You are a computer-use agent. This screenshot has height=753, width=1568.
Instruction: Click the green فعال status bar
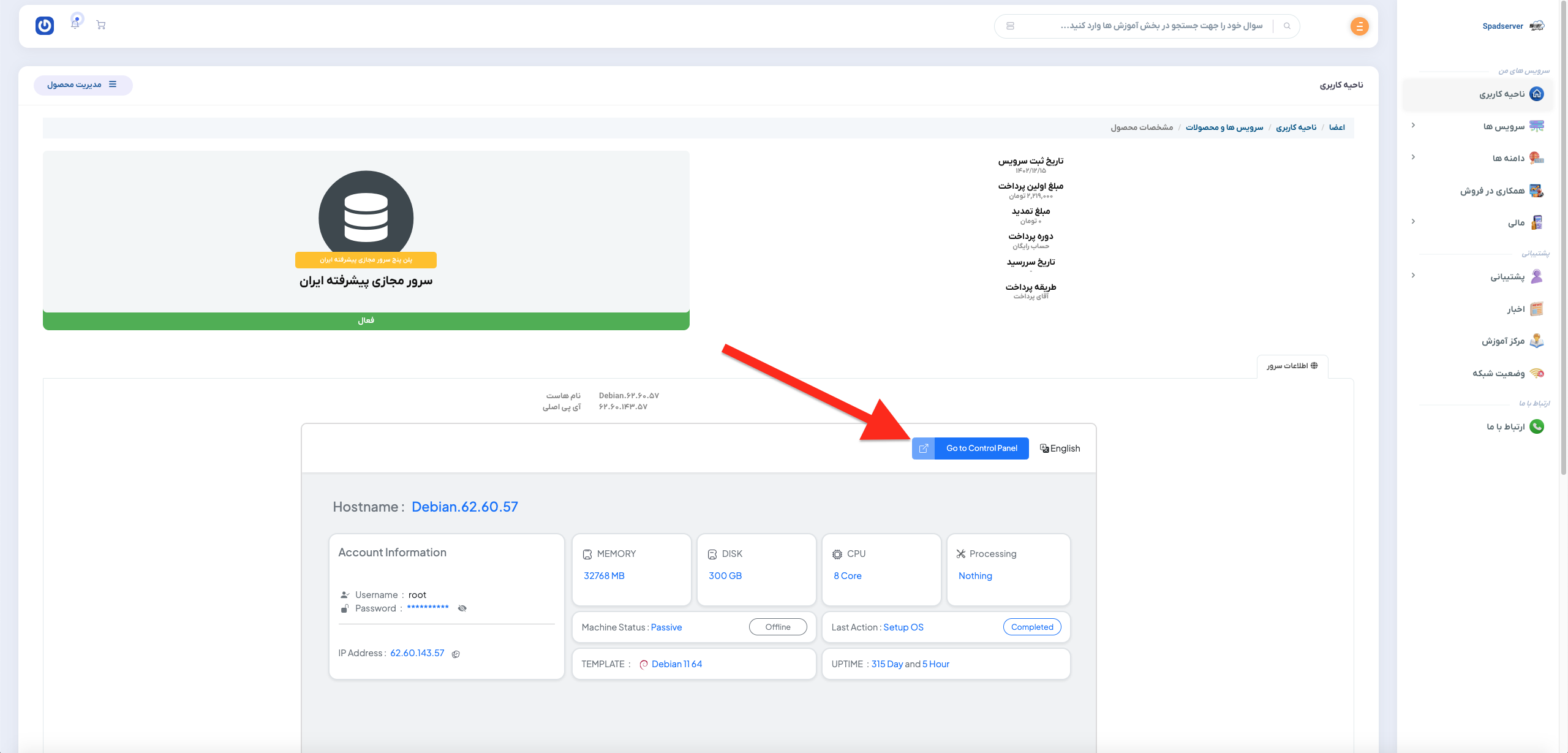coord(366,321)
